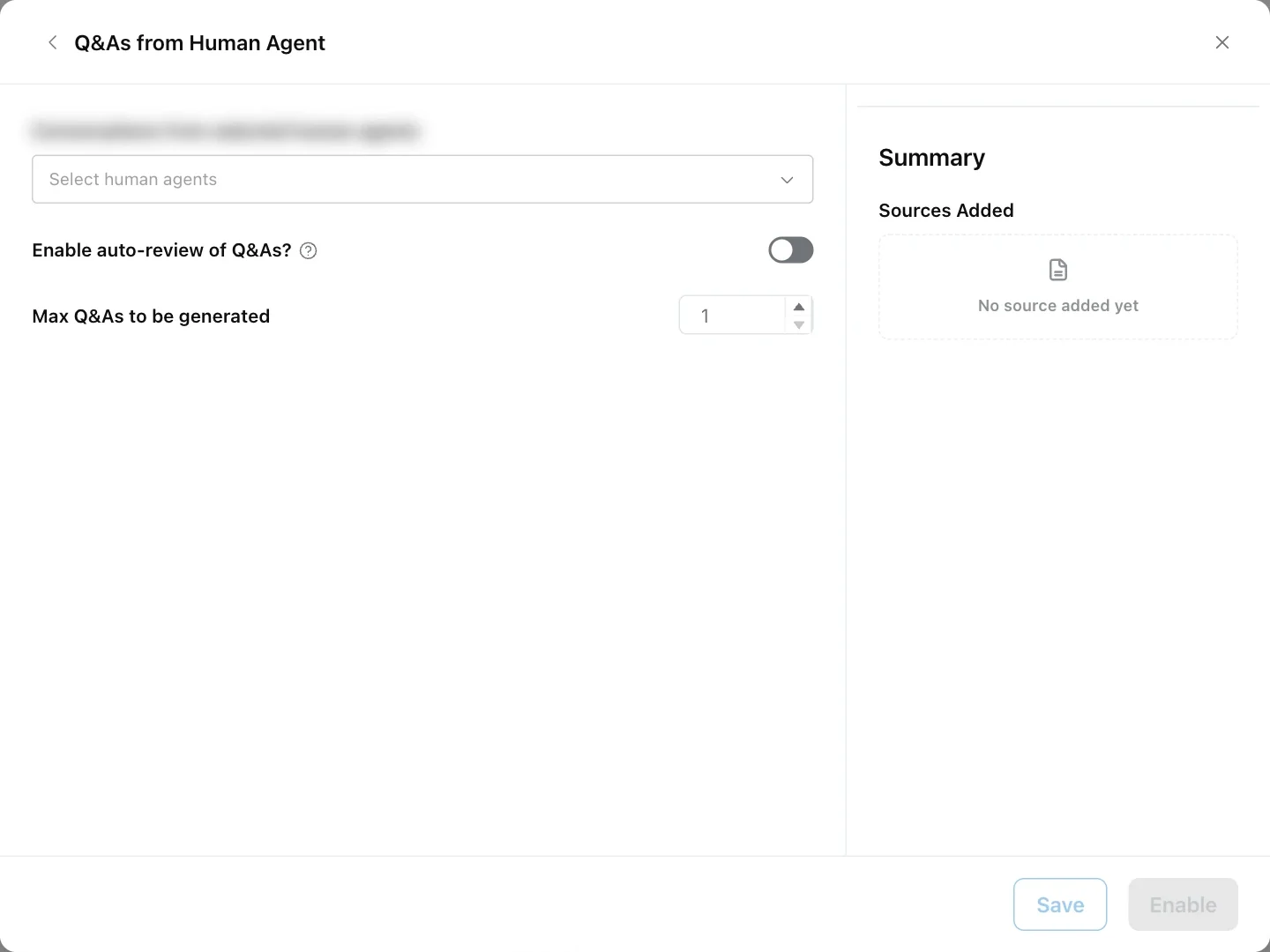
Task: Click the 'Enable auto-review of Q&As?' label
Action: 161,250
